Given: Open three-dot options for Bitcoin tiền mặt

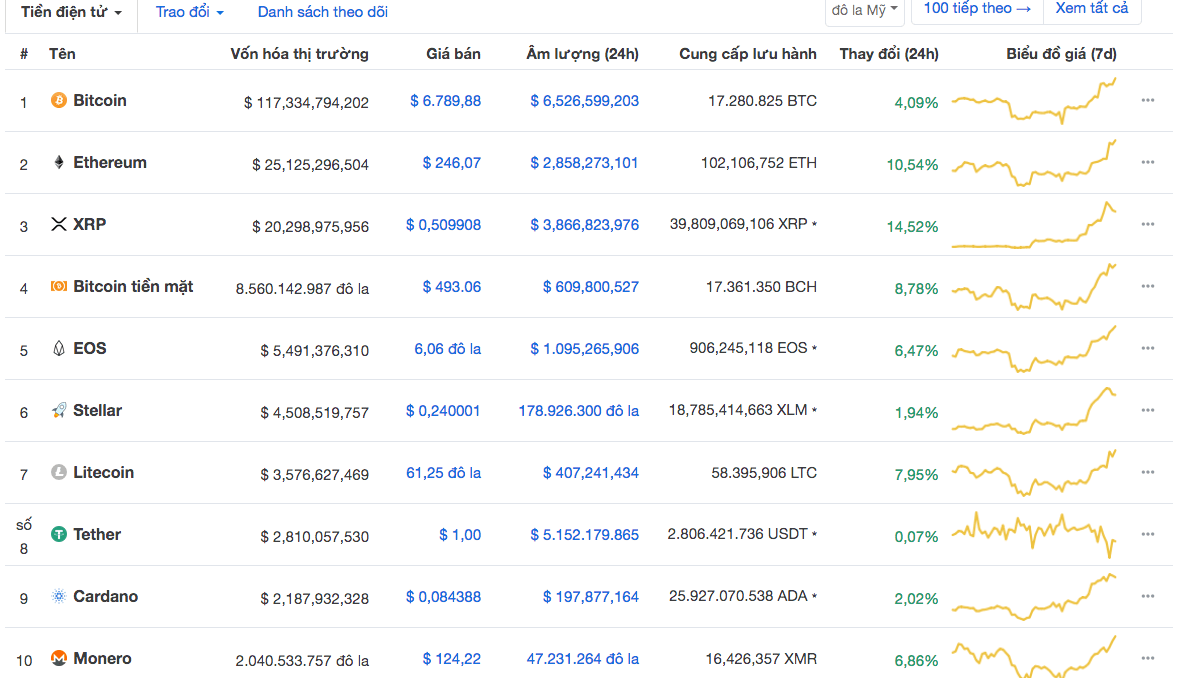Looking at the screenshot, I should pos(1147,286).
